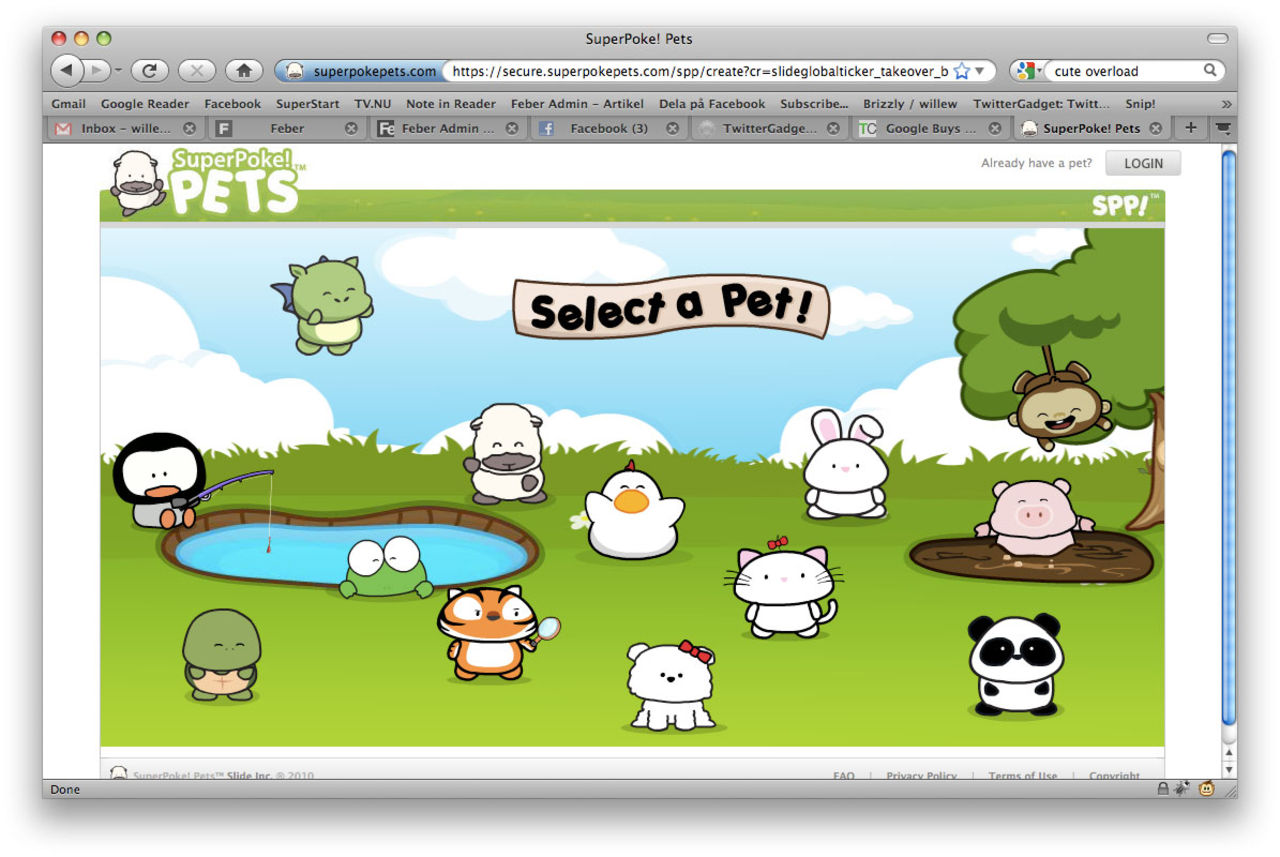Pick the orange tiger with magnifying glass
This screenshot has height=857, width=1280.
490,632
